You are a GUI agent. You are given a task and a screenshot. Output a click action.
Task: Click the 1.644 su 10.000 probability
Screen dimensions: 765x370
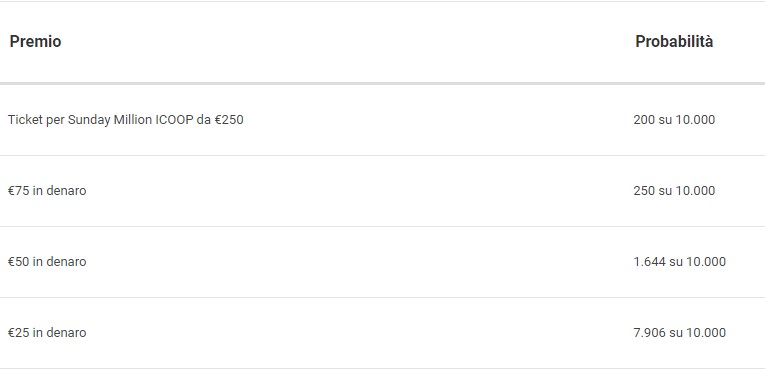coord(679,262)
